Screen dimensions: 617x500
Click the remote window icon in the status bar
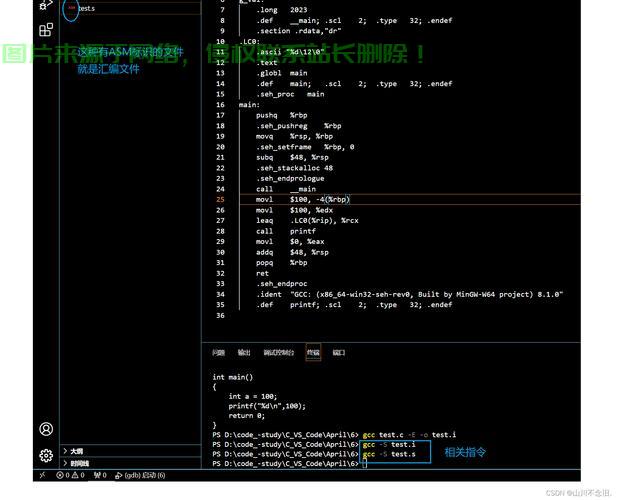[x=42, y=475]
